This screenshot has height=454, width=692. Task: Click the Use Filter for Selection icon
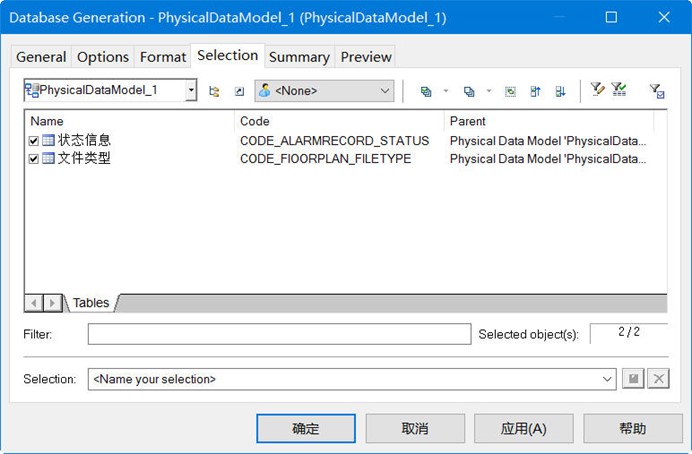[657, 91]
